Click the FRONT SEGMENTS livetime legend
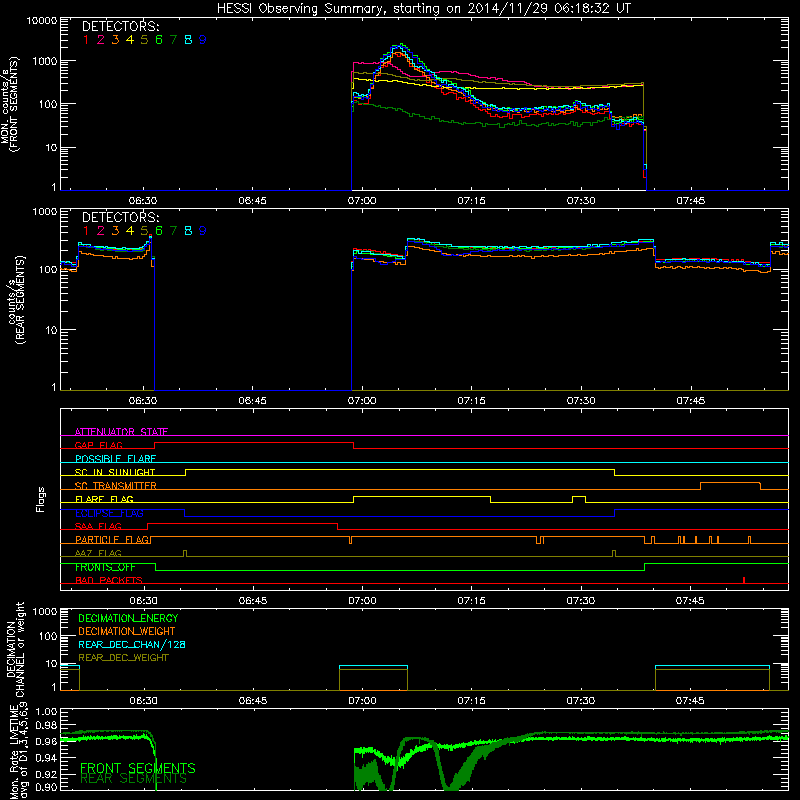The height and width of the screenshot is (800, 800). 138,768
